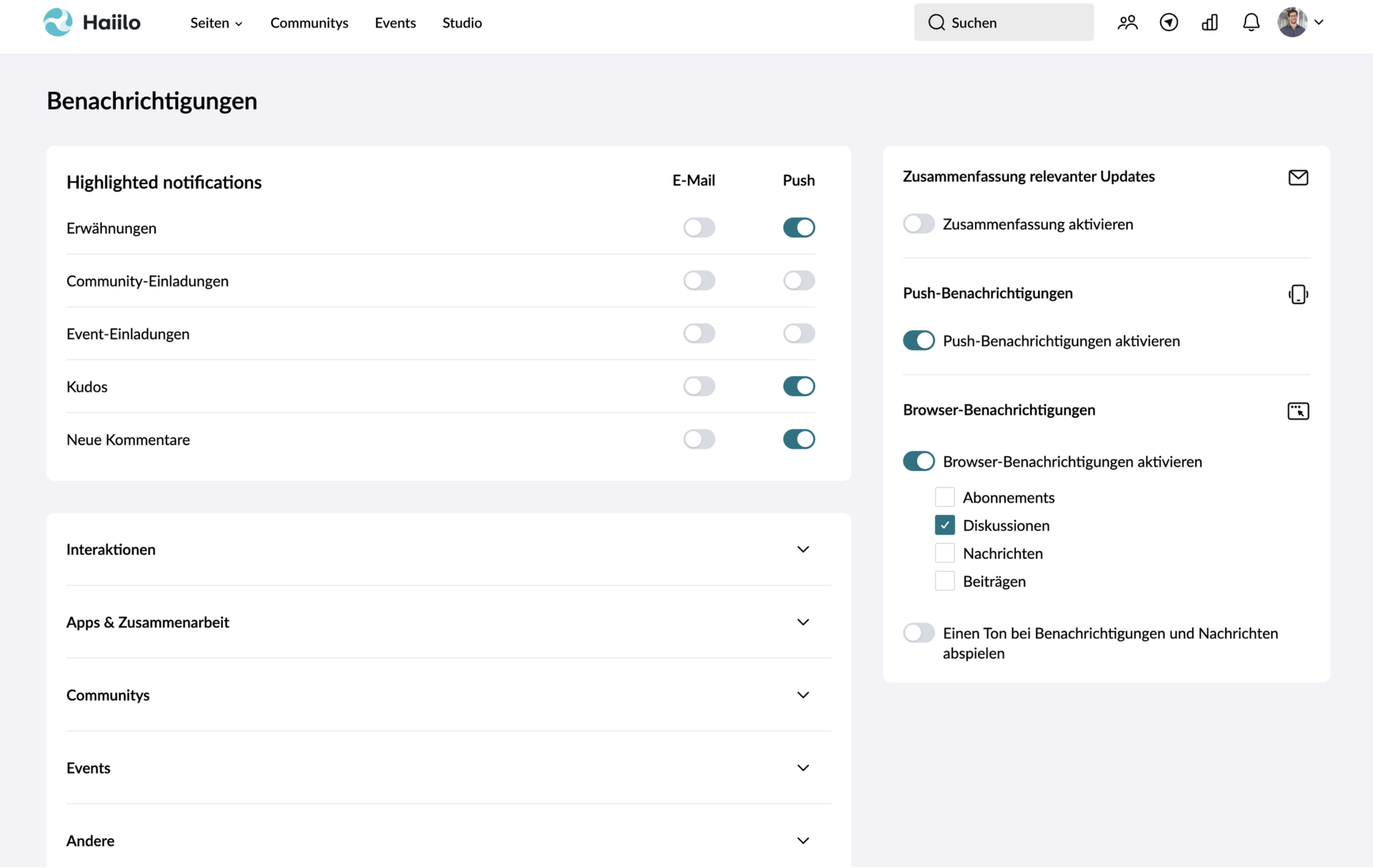This screenshot has height=868, width=1373.
Task: Uncheck the Diskussionen checkbox
Action: click(x=944, y=525)
